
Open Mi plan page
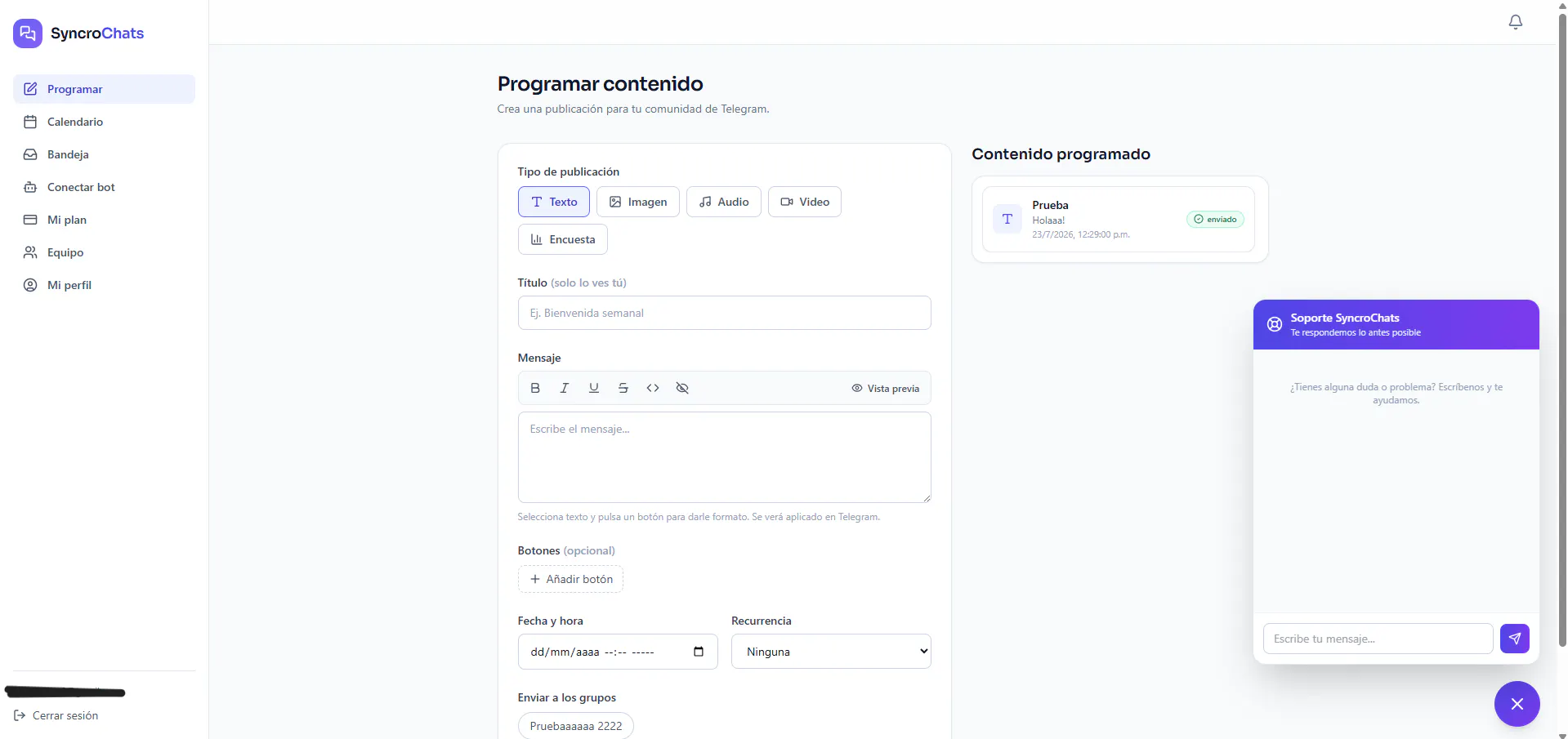tap(104, 220)
